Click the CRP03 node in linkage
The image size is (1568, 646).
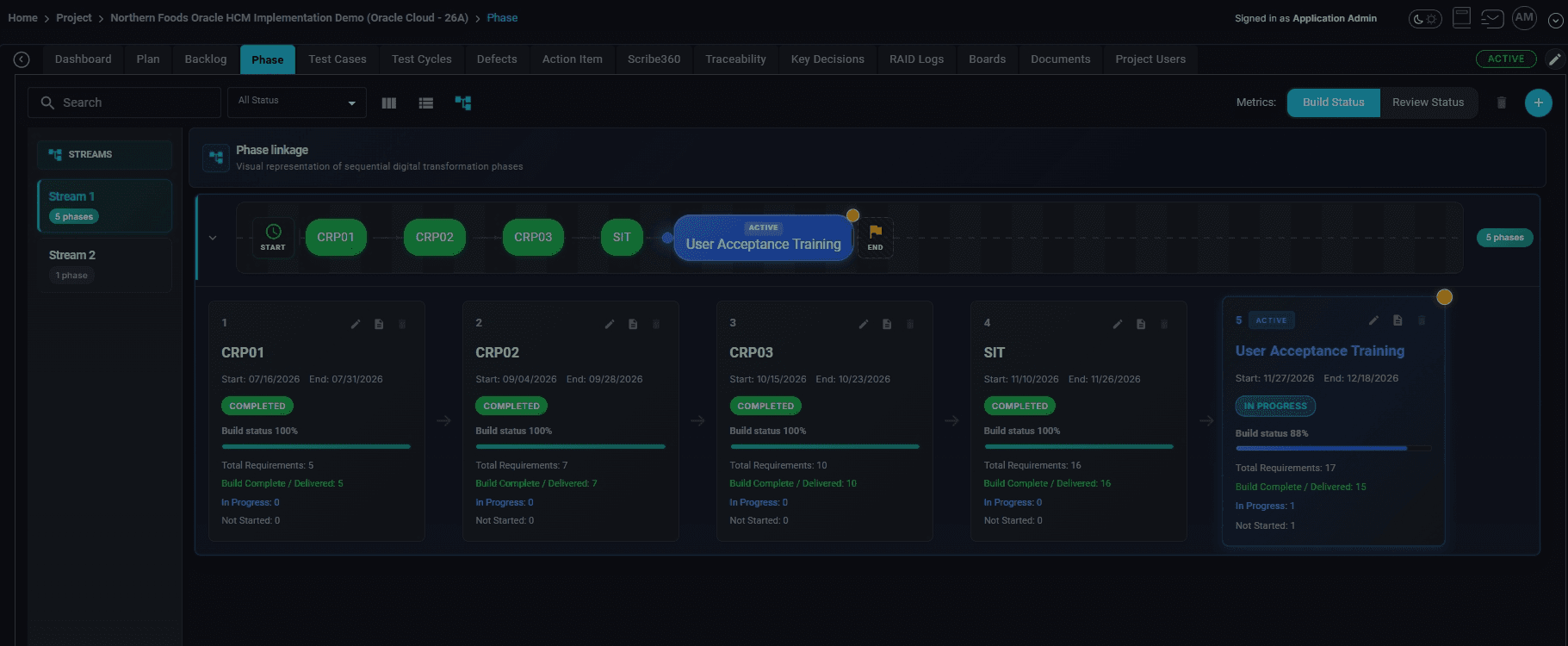(533, 238)
